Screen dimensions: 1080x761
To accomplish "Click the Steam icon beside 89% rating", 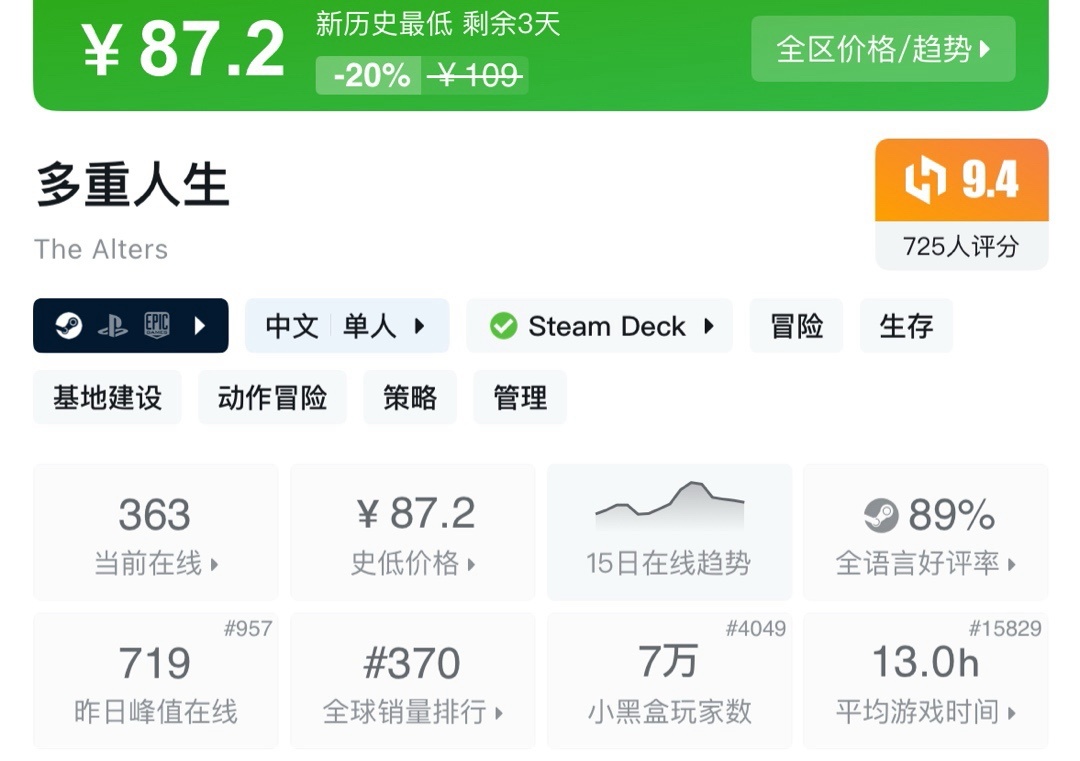I will (x=881, y=516).
